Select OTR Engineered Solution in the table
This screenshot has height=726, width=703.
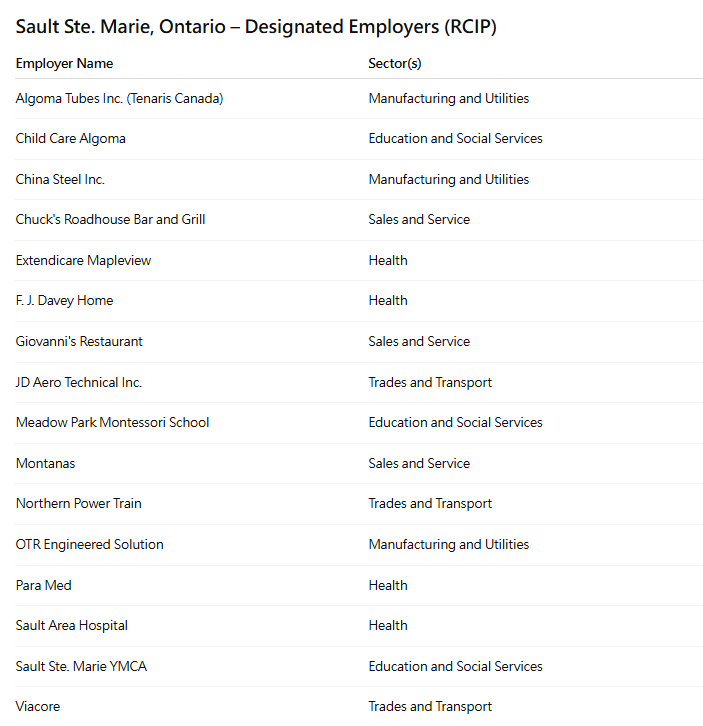tap(89, 545)
